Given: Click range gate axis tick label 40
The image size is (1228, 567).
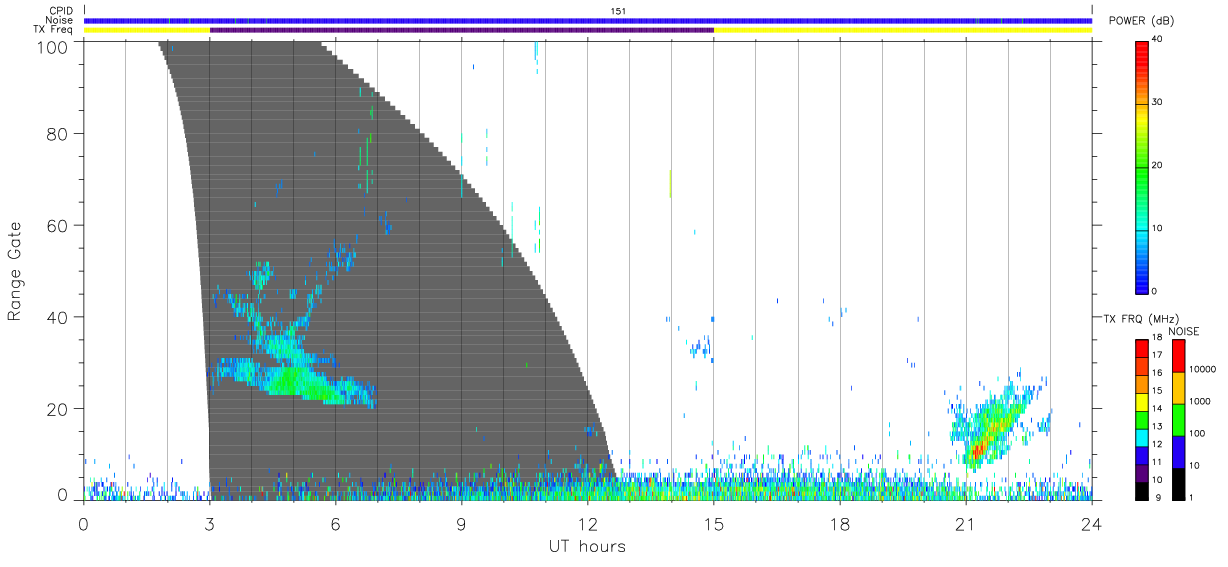Looking at the screenshot, I should pyautogui.click(x=59, y=317).
